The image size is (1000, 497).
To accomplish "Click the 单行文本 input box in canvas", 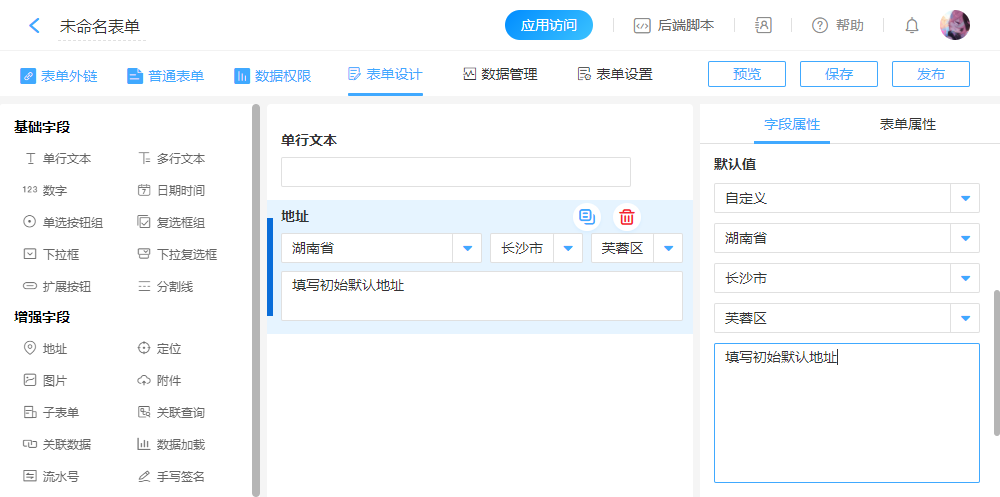I will [x=456, y=172].
